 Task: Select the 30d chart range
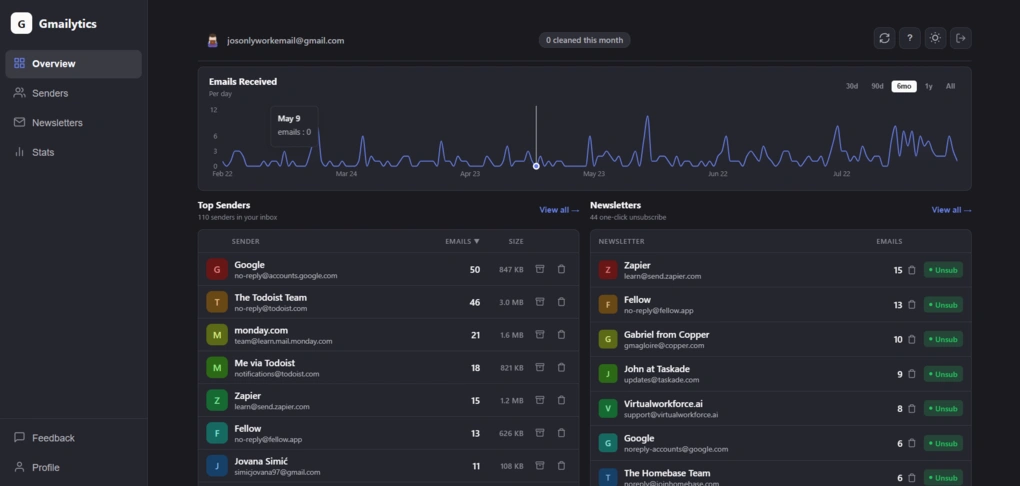(x=852, y=87)
